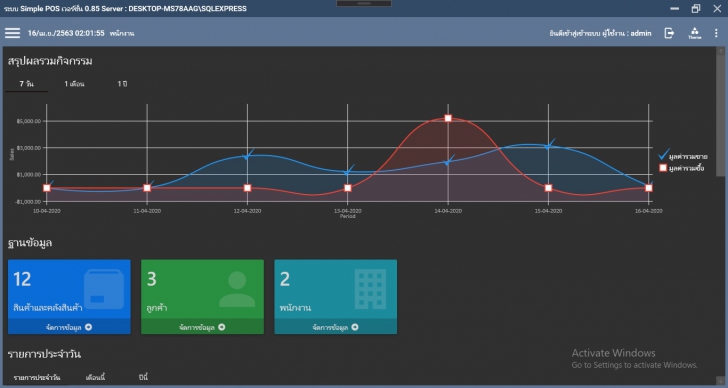Switch to the เดือนนี้ tab

(x=96, y=377)
